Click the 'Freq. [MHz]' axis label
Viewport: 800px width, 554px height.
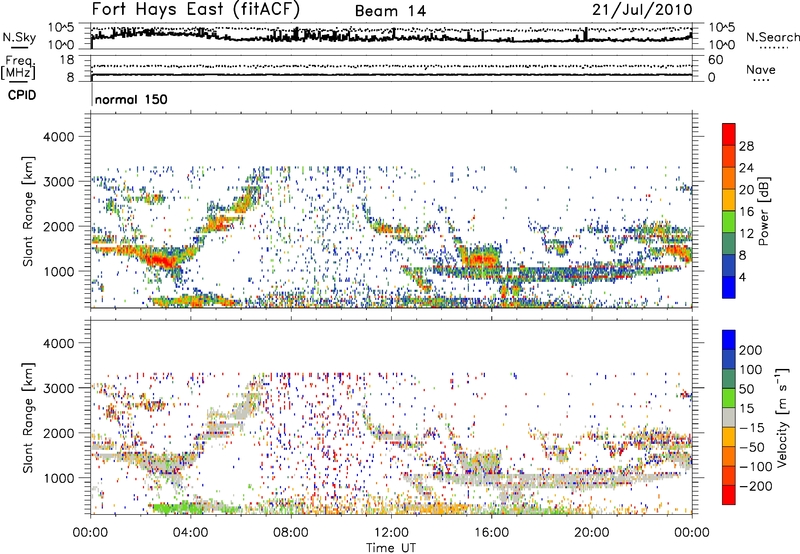click(18, 68)
